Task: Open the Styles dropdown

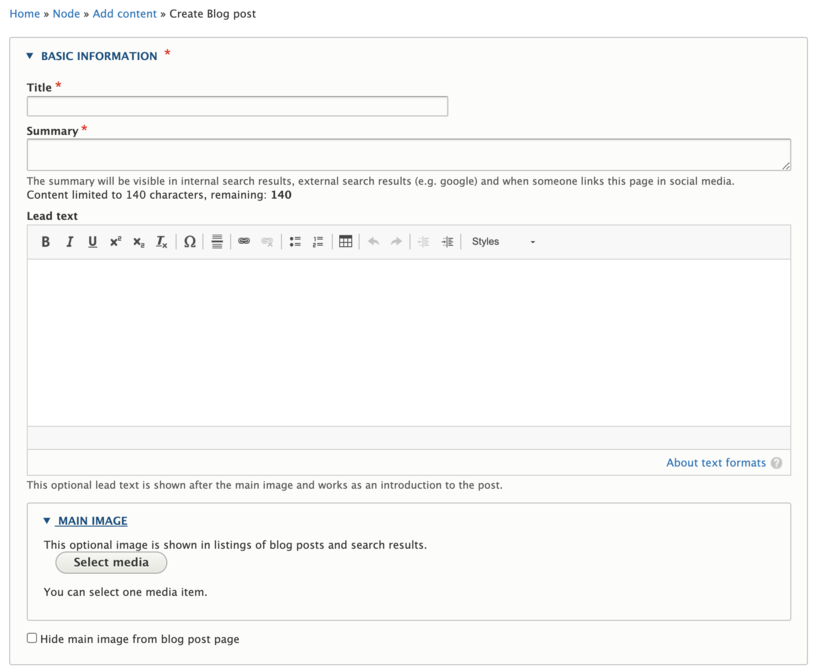Action: (503, 242)
